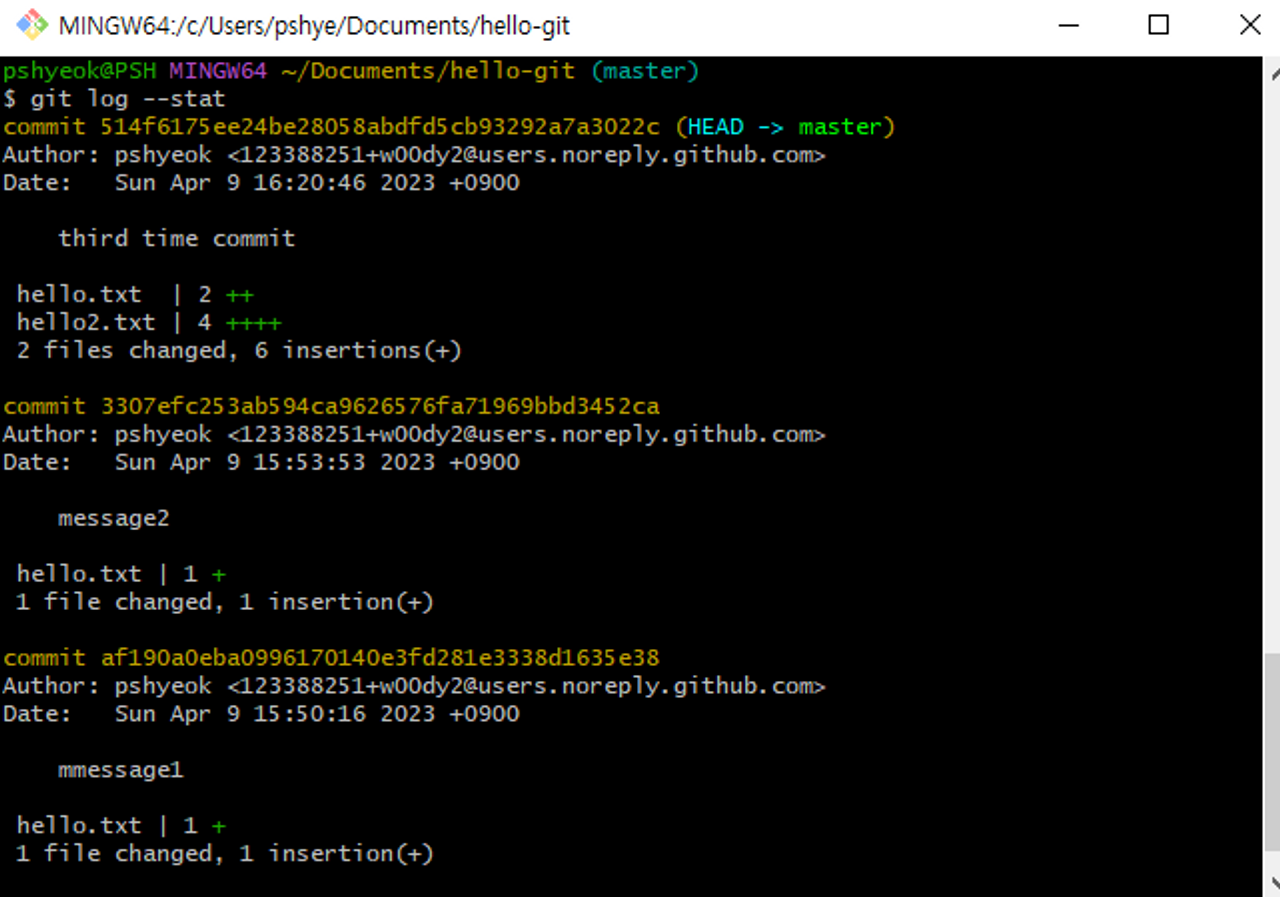Click commit hash 514f6175ee24be28058abdfd5cb93292a7a3022c
1280x897 pixels.
pos(380,127)
